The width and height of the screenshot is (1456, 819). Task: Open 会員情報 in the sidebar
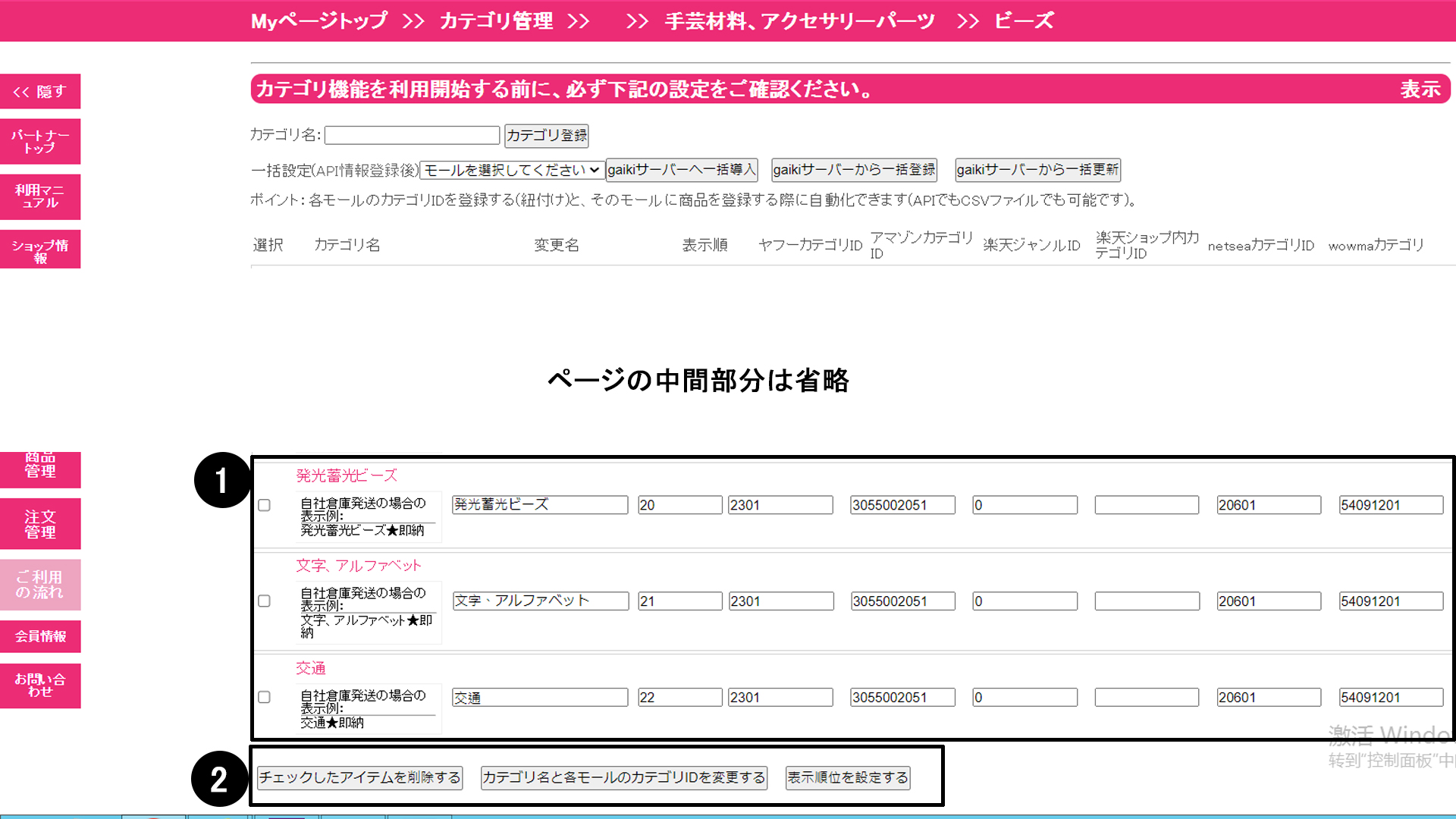click(40, 636)
